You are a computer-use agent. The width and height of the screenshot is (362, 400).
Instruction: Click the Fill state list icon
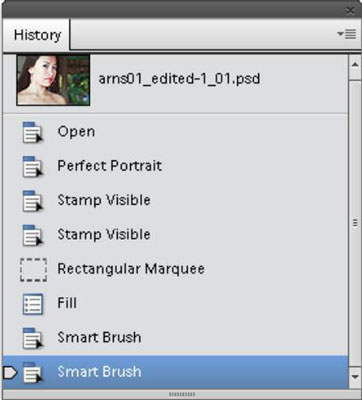(x=33, y=304)
